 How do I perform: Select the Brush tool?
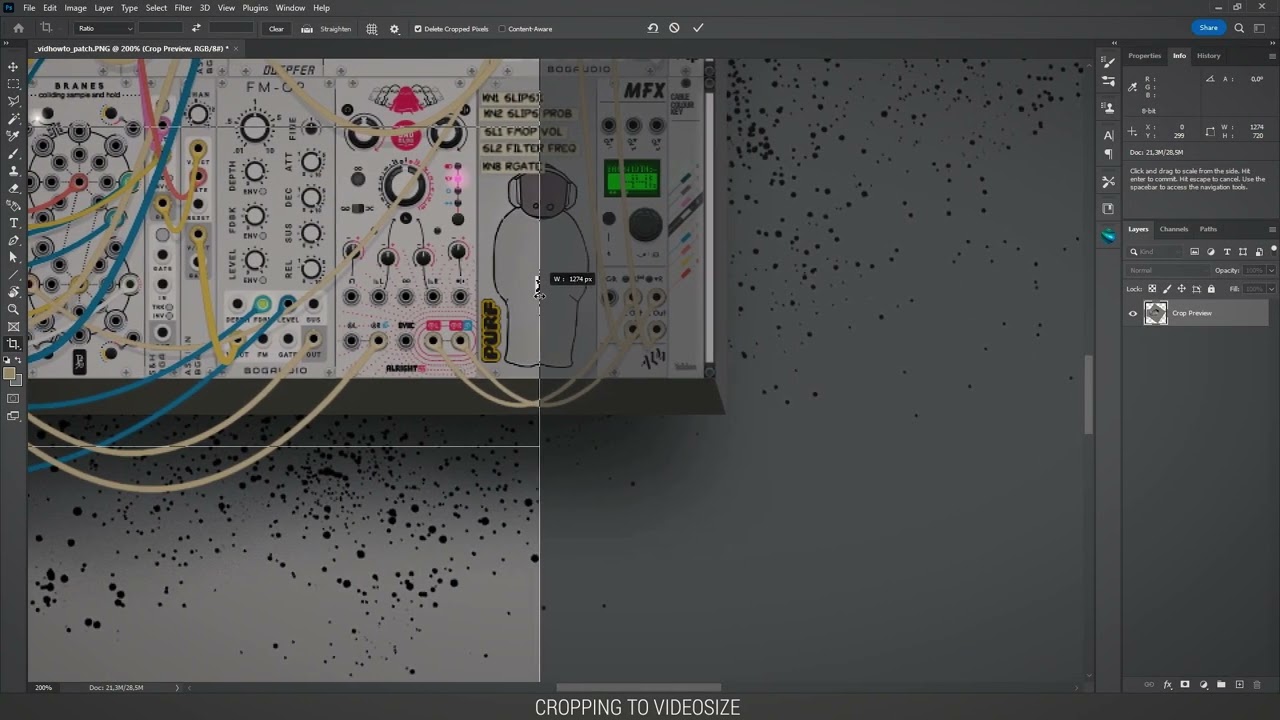[13, 153]
